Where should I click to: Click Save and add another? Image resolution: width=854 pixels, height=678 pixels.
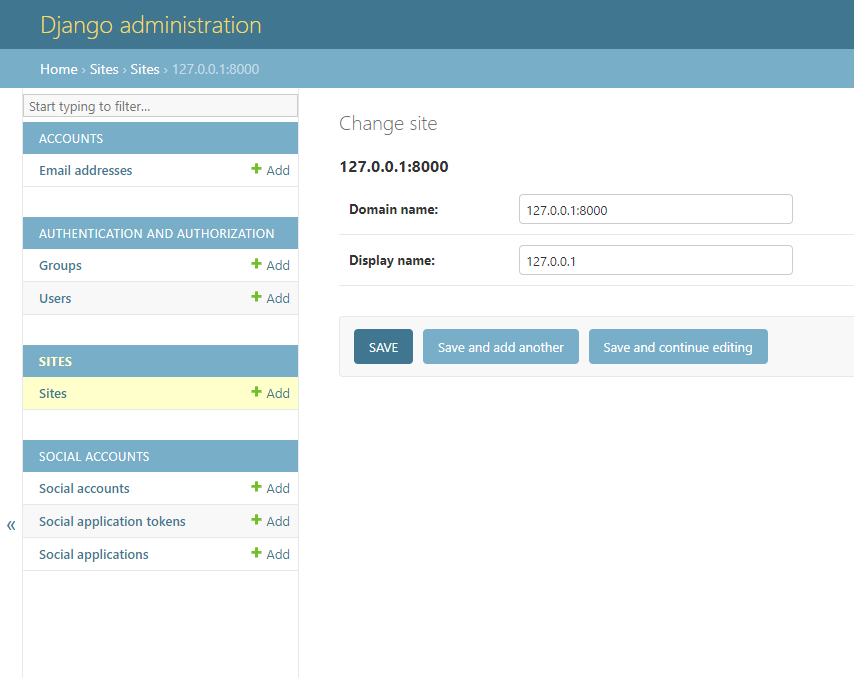click(500, 347)
